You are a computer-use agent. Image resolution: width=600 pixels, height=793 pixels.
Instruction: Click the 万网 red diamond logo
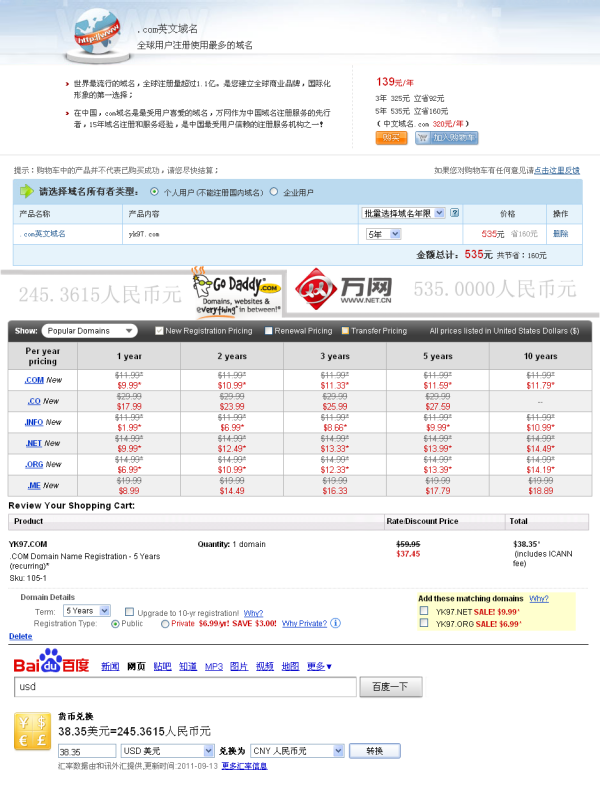click(x=316, y=289)
